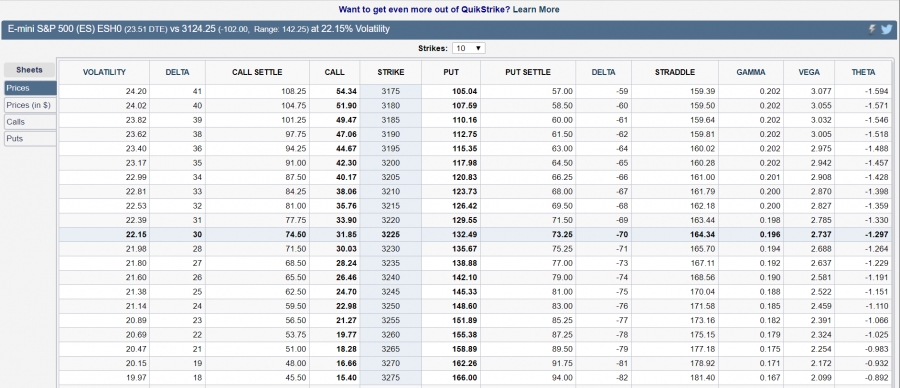Click the Twitter bird icon
The height and width of the screenshot is (388, 900).
click(x=886, y=30)
